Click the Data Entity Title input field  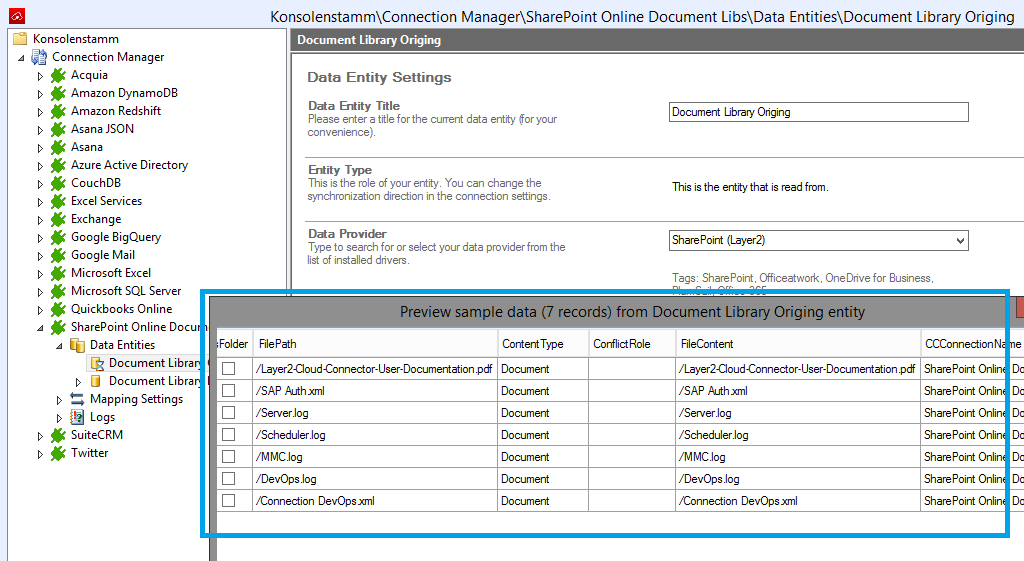[817, 112]
